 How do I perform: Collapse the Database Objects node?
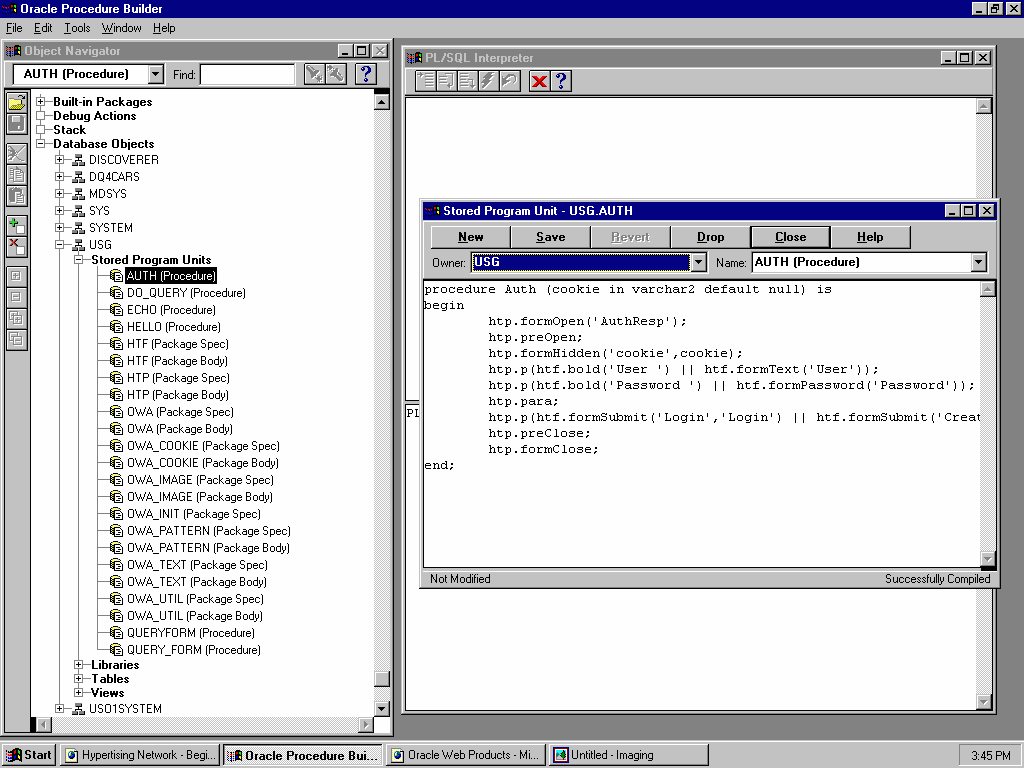[40, 144]
